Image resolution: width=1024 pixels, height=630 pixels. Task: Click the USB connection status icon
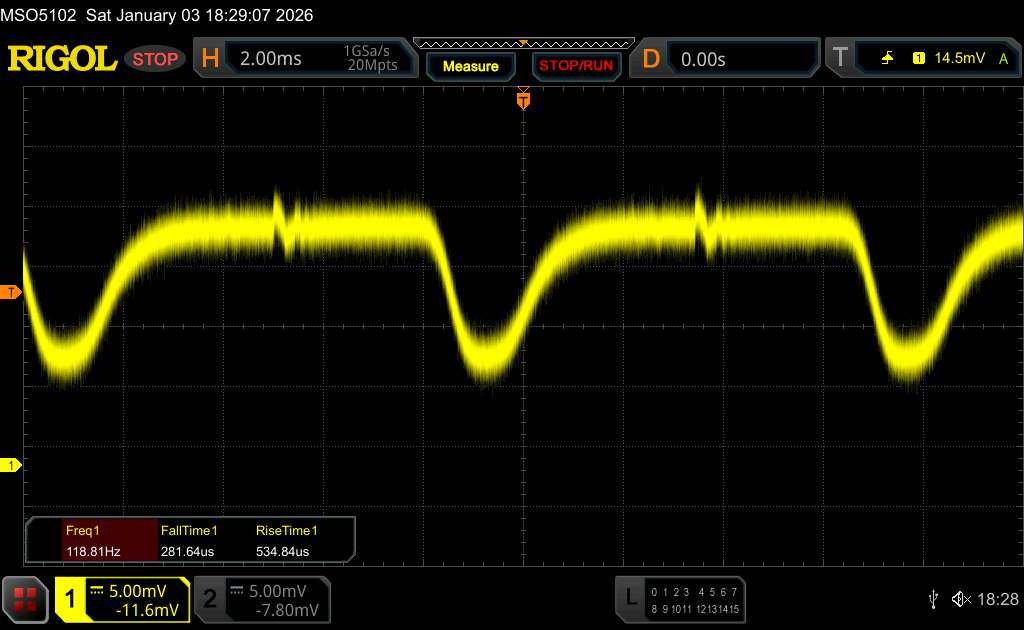(x=933, y=598)
